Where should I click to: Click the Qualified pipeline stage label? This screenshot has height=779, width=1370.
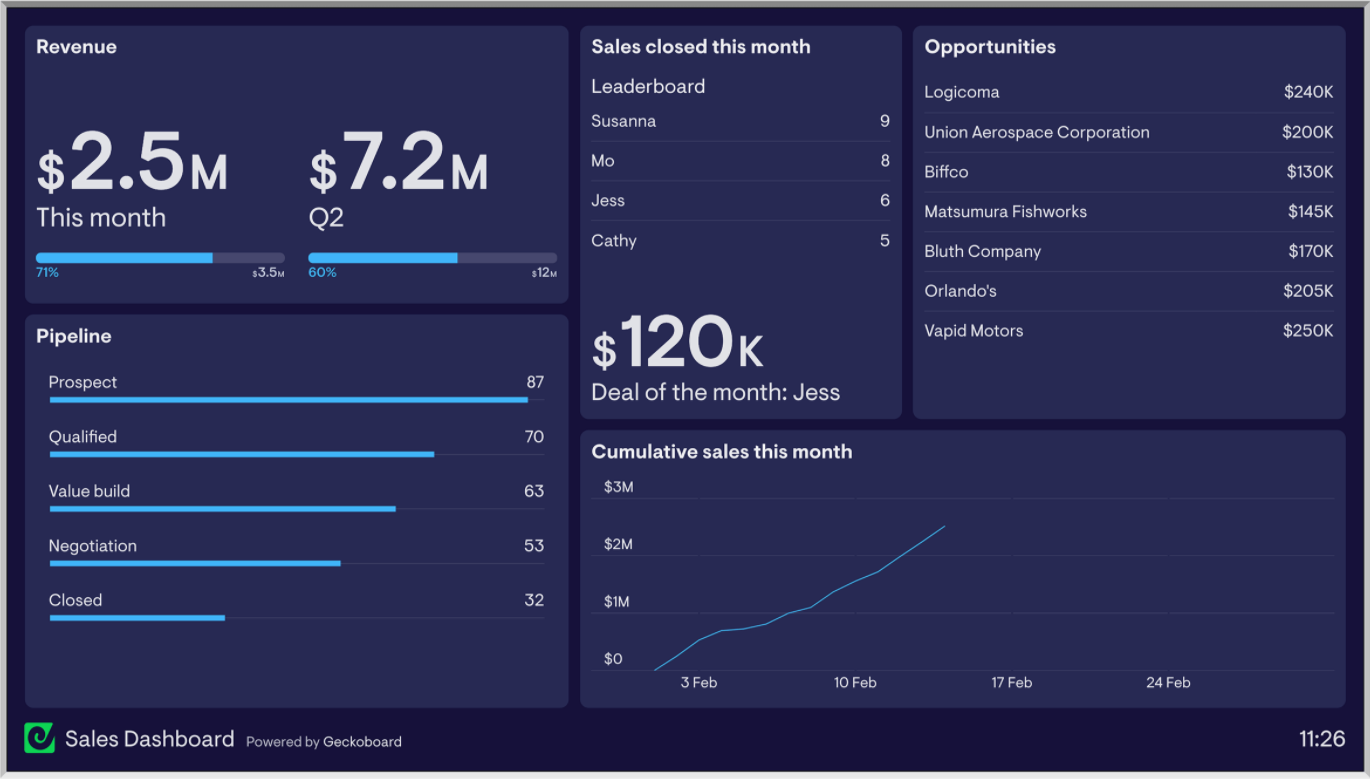[83, 437]
